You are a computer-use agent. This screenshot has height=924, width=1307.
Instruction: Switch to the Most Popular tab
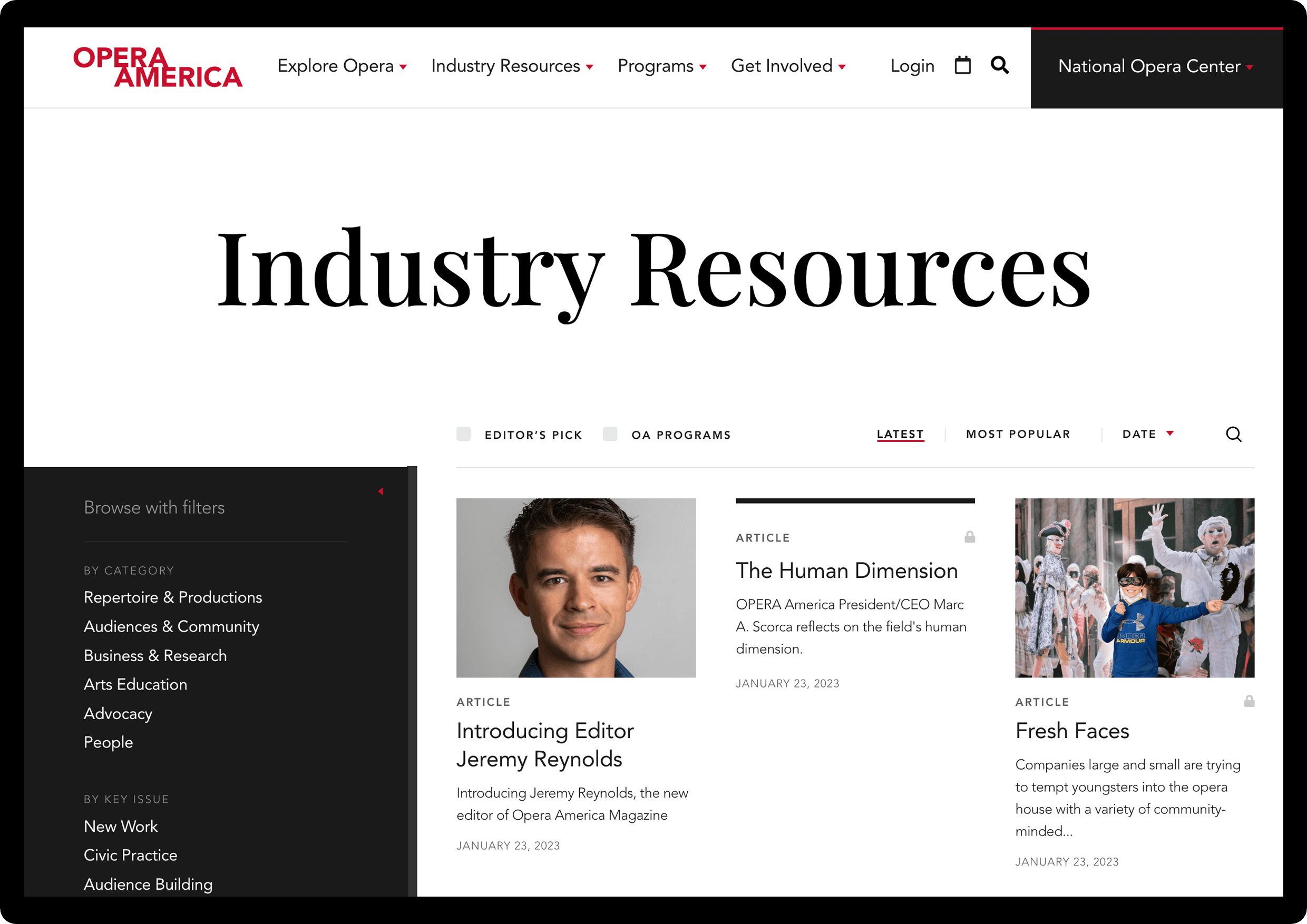tap(1017, 434)
